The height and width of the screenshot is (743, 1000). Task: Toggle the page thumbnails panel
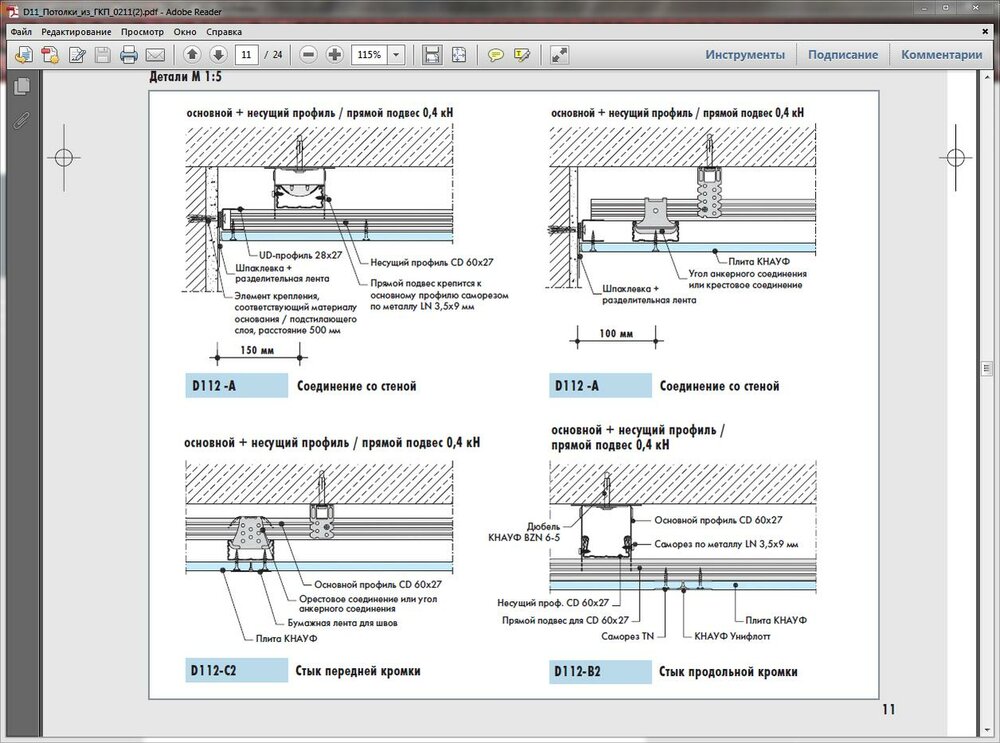pyautogui.click(x=22, y=87)
